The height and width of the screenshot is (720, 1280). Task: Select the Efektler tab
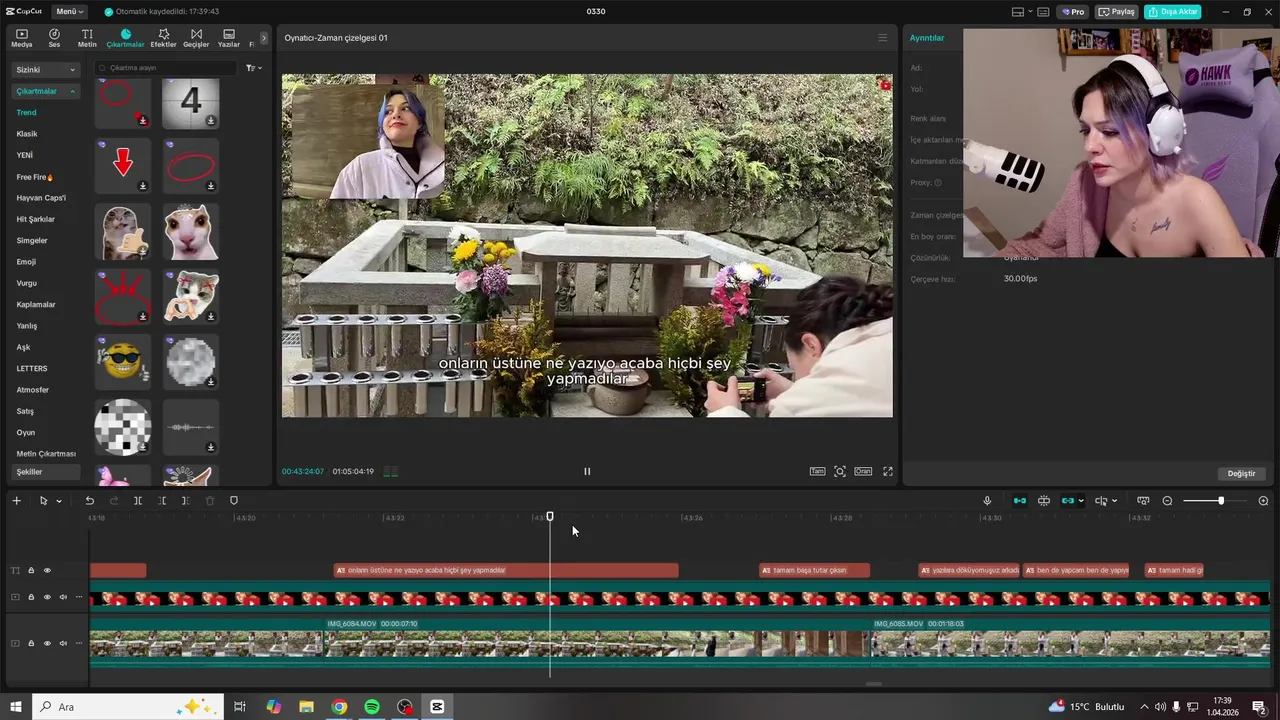point(163,38)
